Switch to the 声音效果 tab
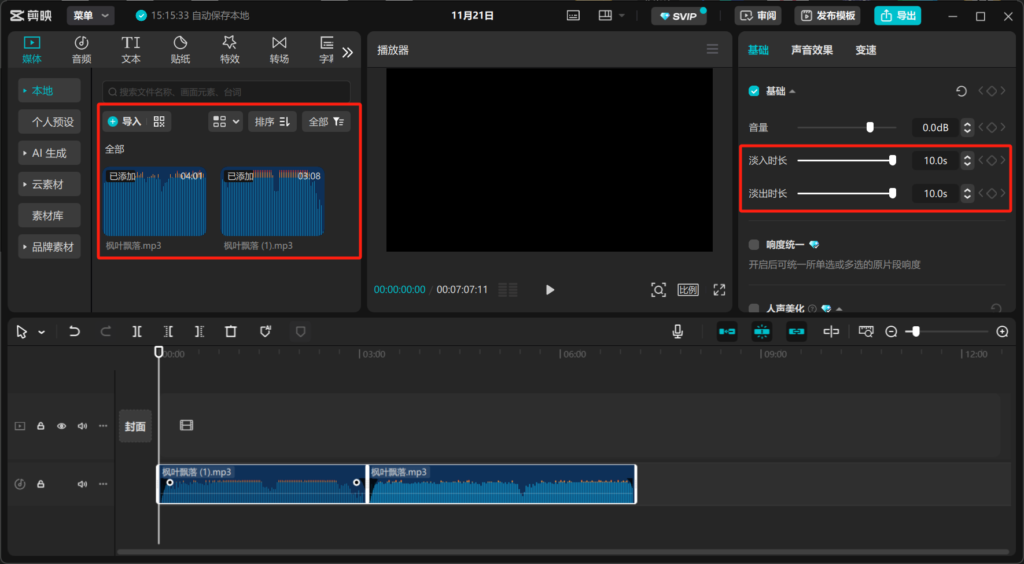Screen dimensions: 1024x564 point(811,50)
